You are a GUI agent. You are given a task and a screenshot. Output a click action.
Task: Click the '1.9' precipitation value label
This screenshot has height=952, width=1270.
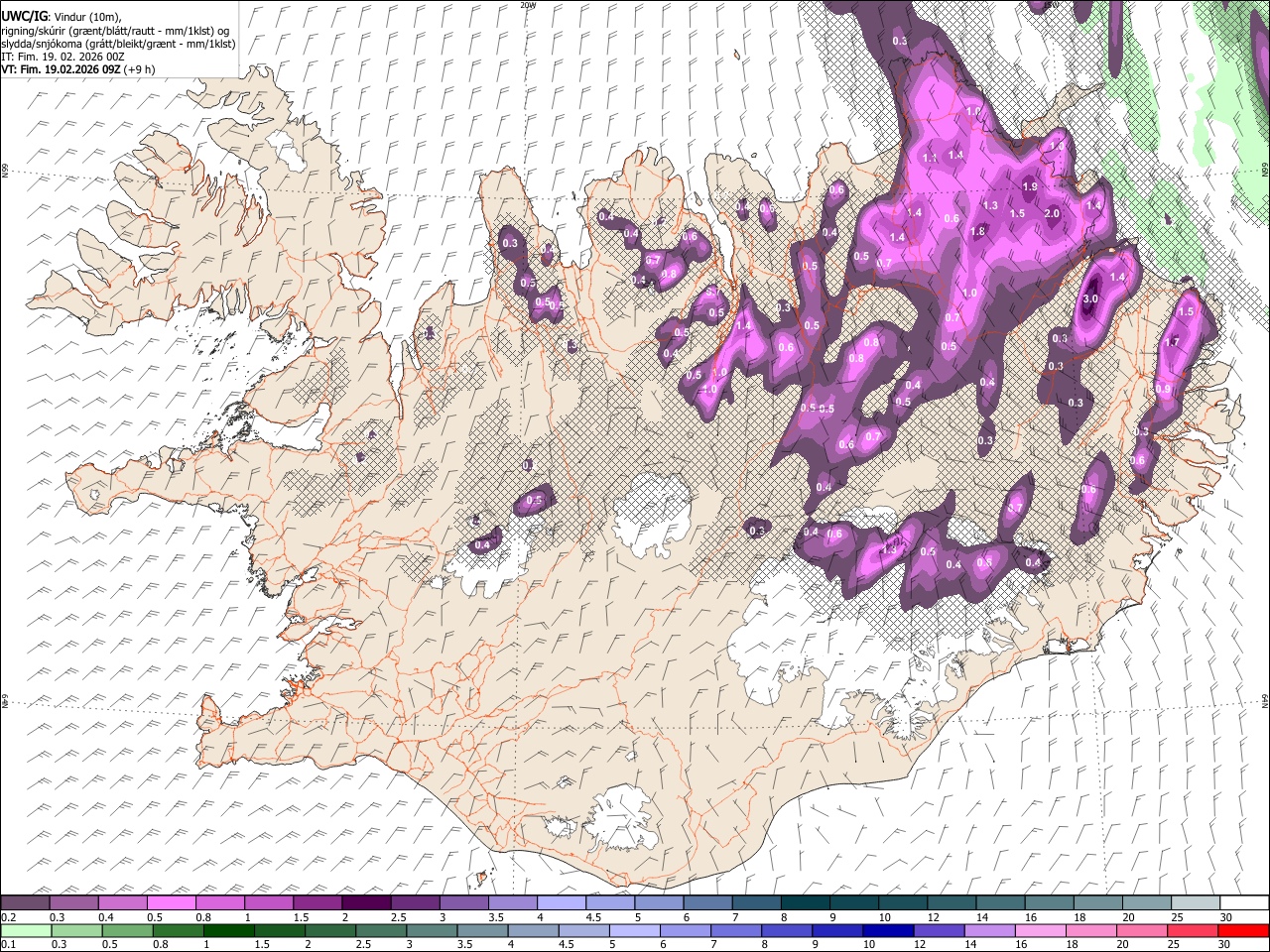1030,186
